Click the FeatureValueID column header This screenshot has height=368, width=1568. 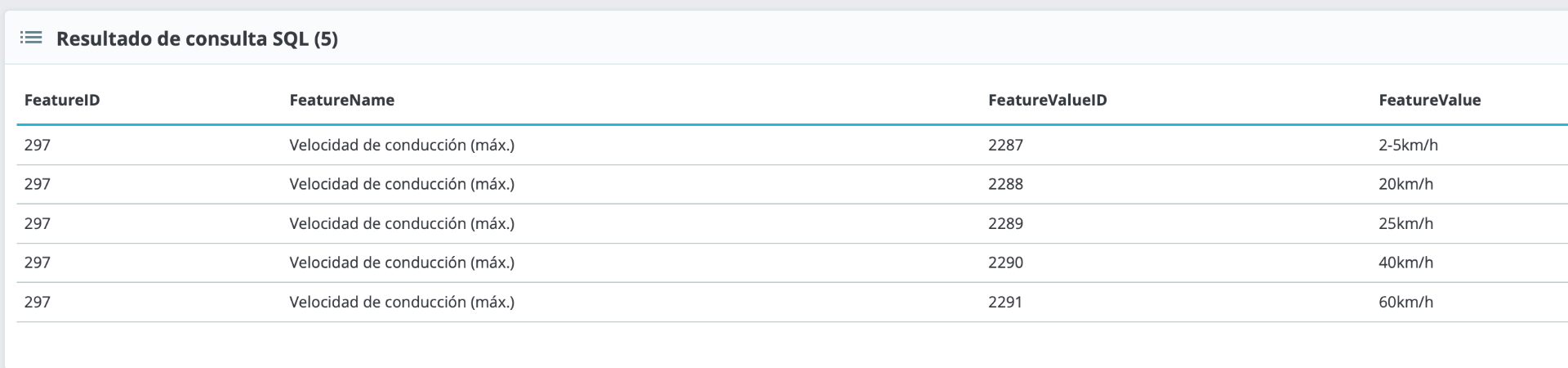coord(1047,100)
